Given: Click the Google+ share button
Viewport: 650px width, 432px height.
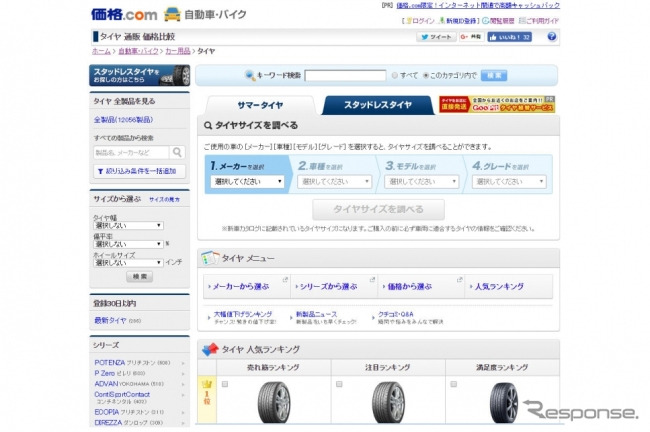Looking at the screenshot, I should (471, 37).
